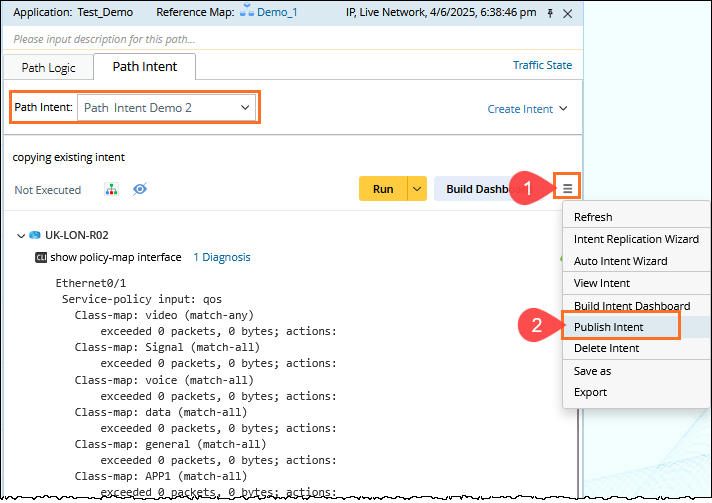
Task: Click the Demo_1 map icon
Action: coord(247,11)
